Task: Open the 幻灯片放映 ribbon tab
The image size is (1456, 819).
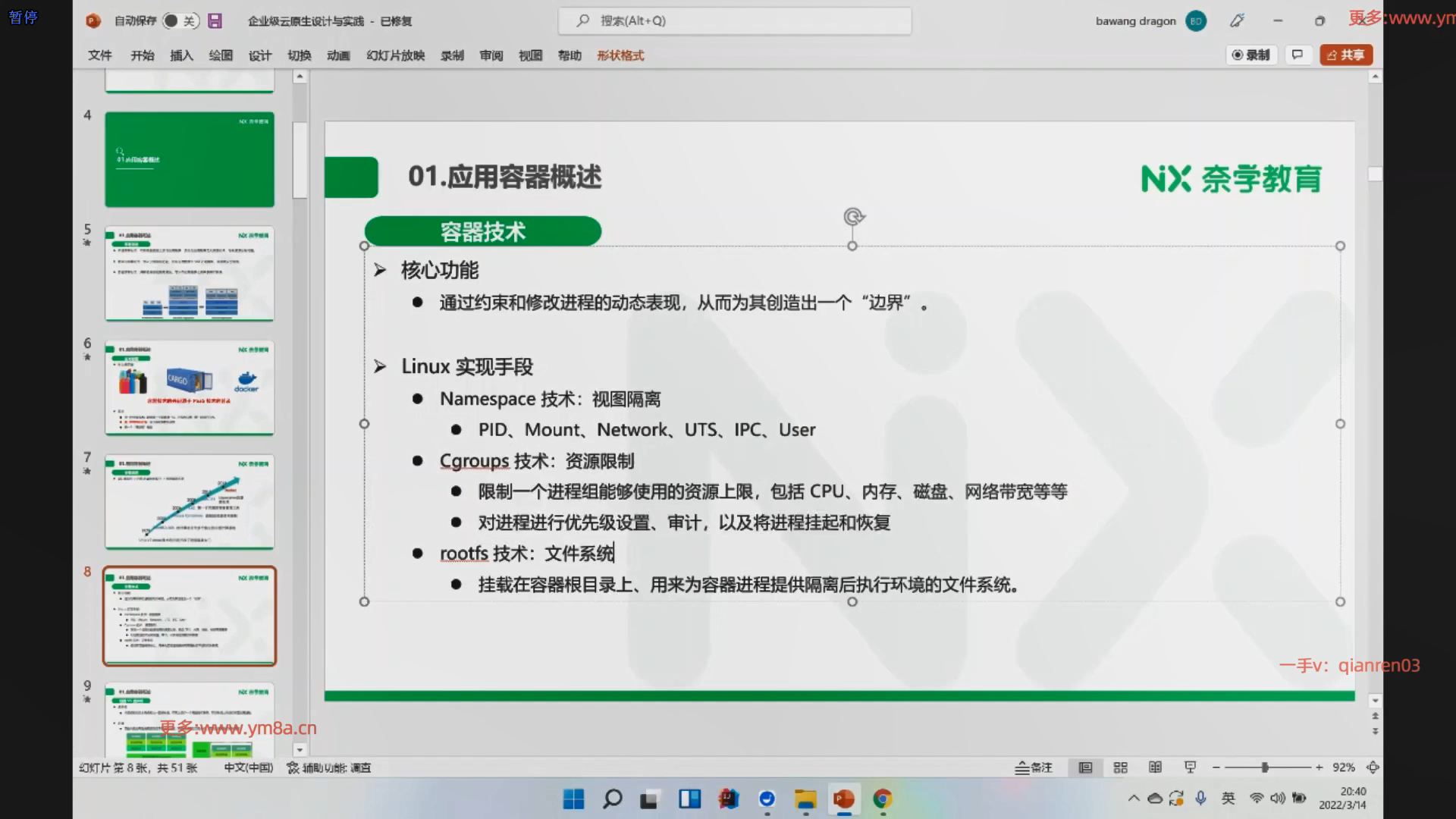Action: click(395, 55)
